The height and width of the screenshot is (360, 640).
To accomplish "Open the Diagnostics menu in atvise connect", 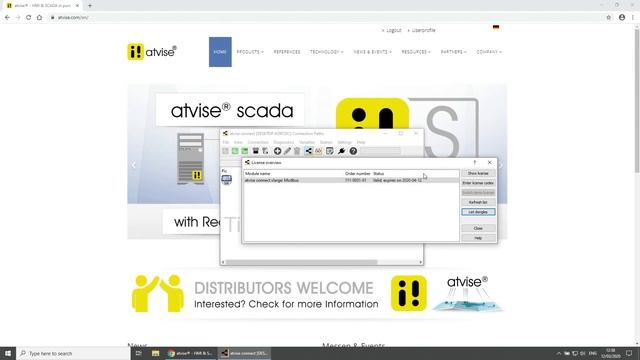I will pyautogui.click(x=283, y=142).
